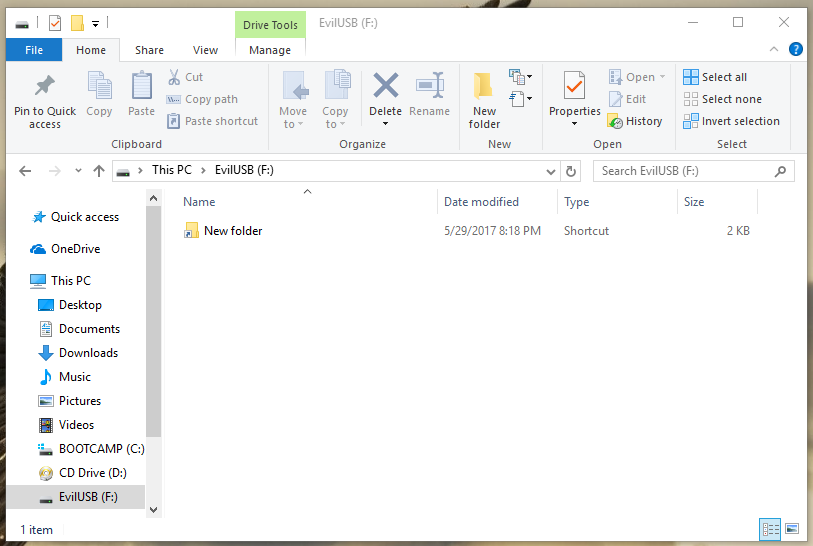Screen dimensions: 813x546
Task: Open the Move to menu
Action: [293, 100]
